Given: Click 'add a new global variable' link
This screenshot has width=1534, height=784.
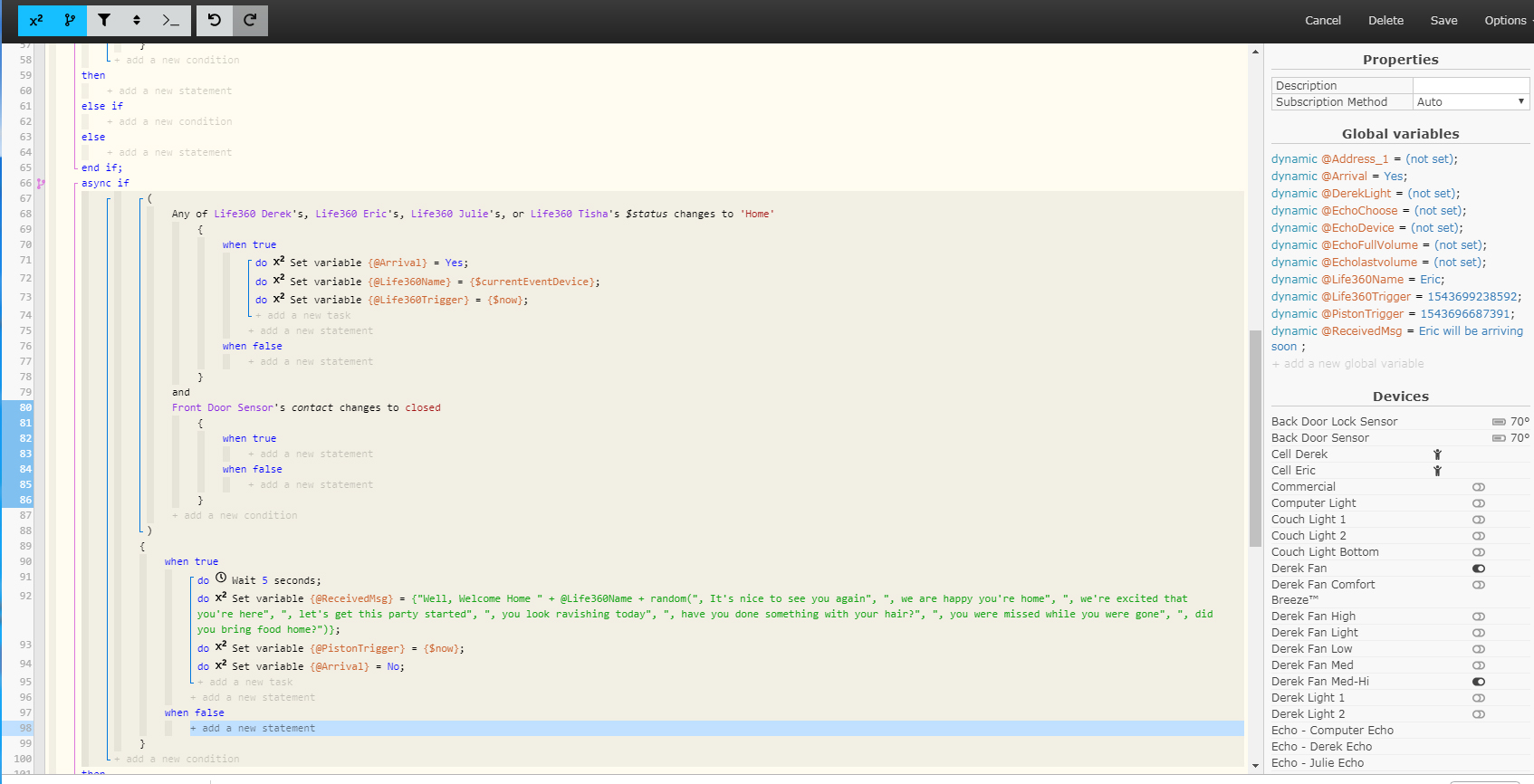Looking at the screenshot, I should (1347, 364).
